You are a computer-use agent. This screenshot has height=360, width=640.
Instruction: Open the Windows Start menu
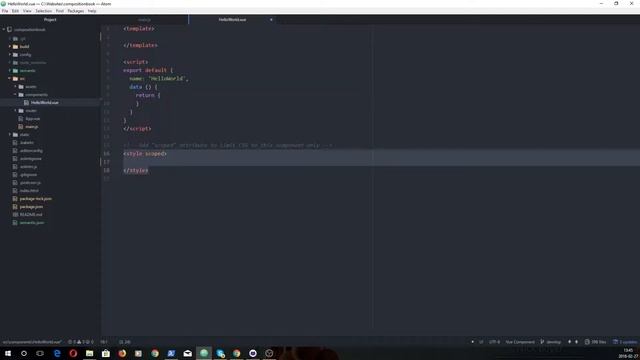[8, 353]
